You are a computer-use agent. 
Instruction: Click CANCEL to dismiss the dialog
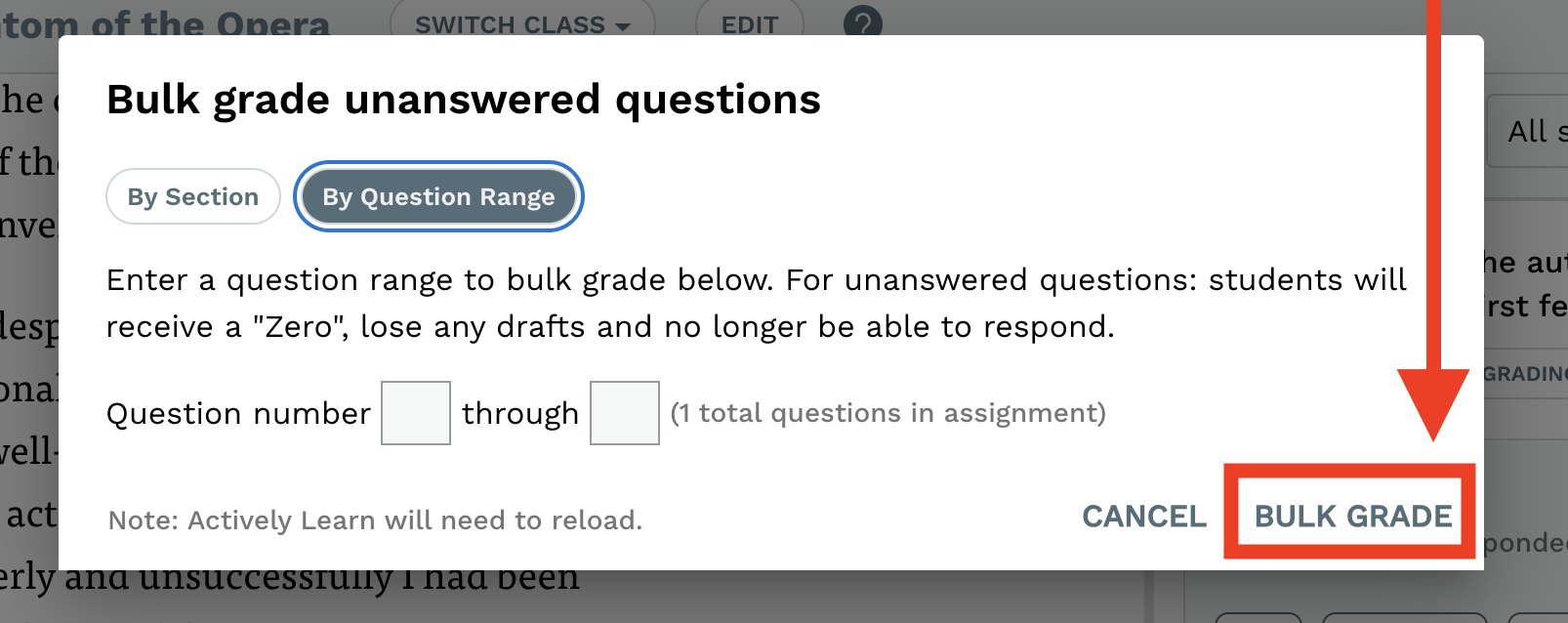(x=1144, y=516)
